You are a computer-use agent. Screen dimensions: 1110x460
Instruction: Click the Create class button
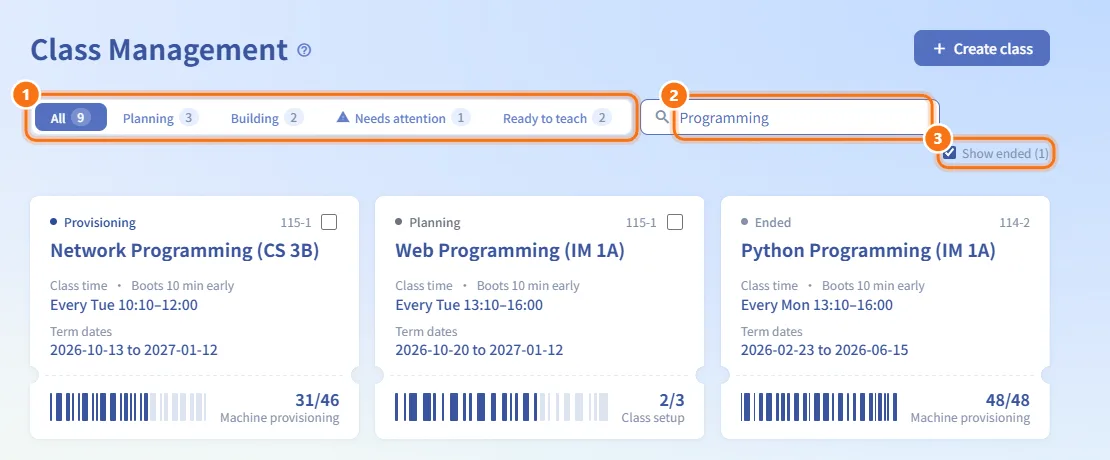coord(981,48)
